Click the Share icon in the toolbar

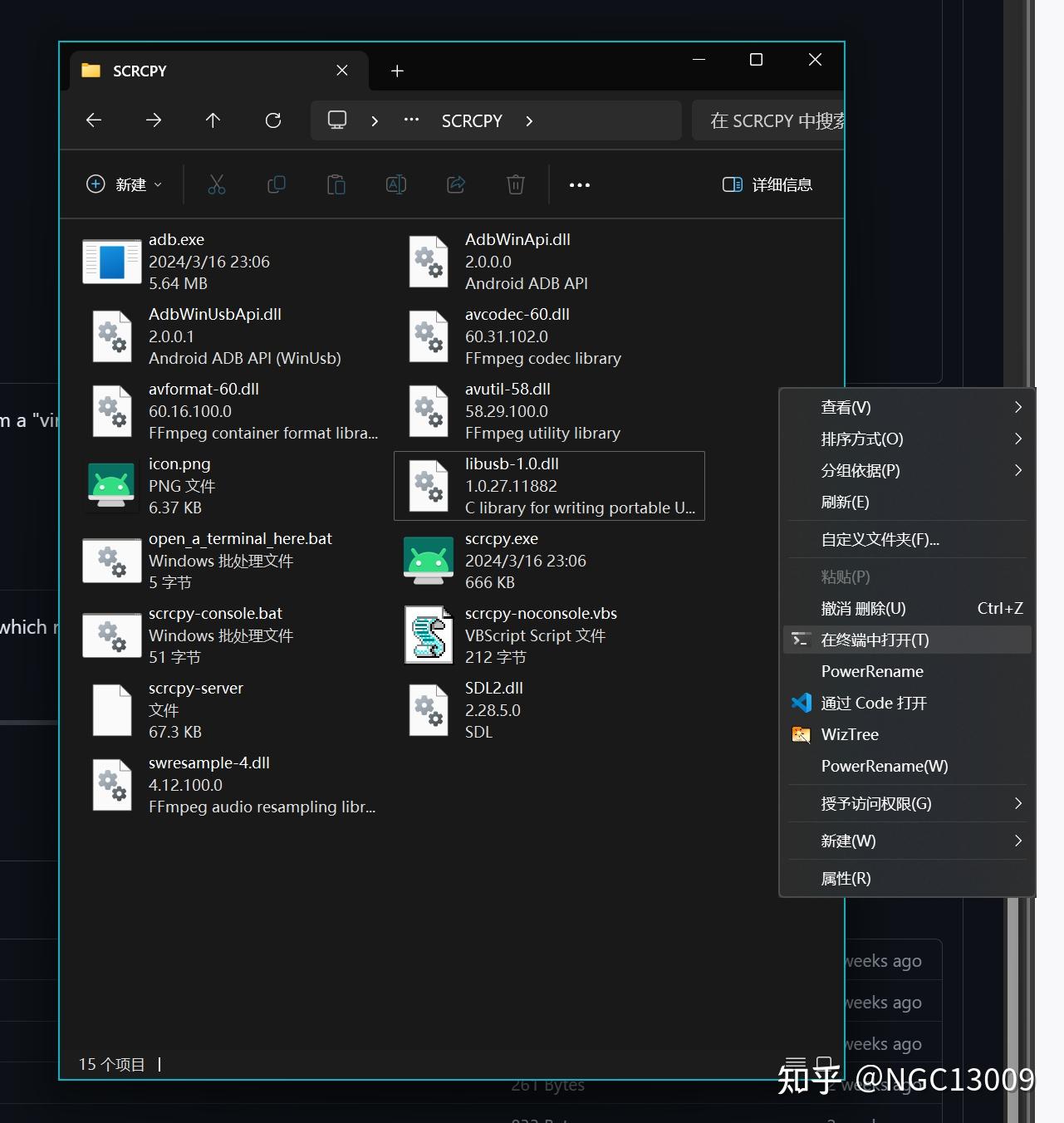(x=455, y=184)
